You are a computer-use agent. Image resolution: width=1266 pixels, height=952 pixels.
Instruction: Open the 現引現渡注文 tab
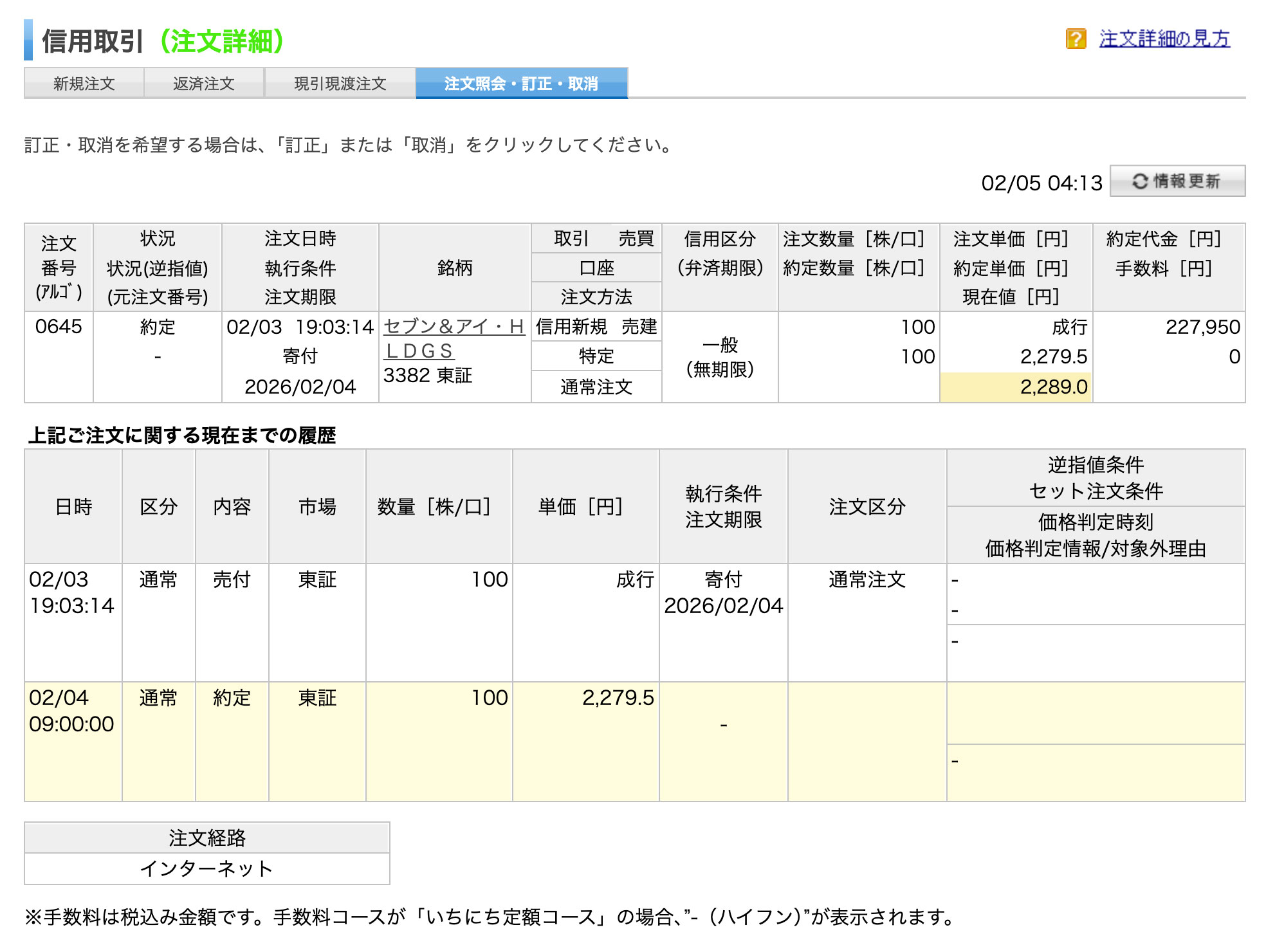click(340, 84)
